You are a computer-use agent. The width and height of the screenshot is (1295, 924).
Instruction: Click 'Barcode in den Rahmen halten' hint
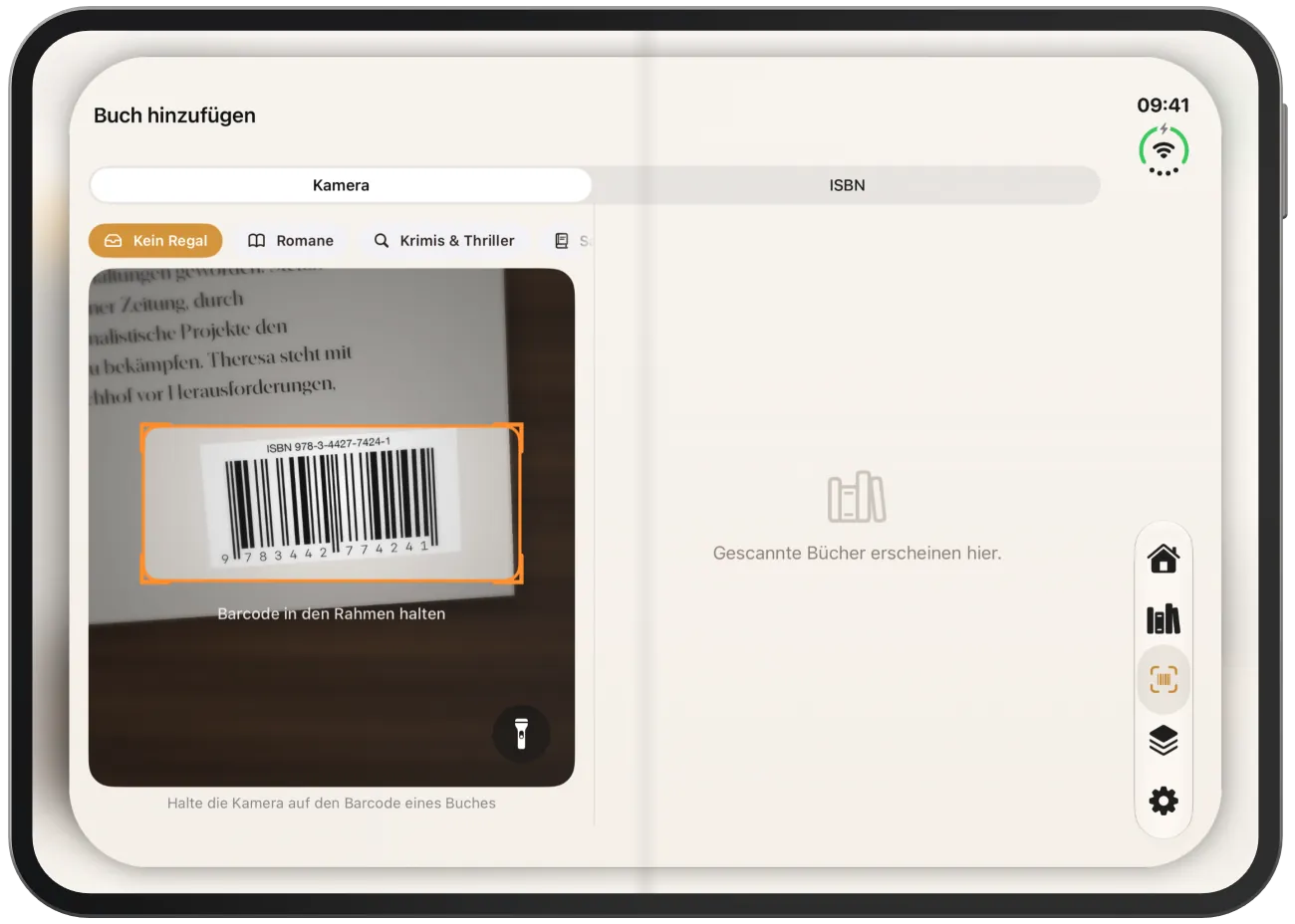pyautogui.click(x=332, y=614)
